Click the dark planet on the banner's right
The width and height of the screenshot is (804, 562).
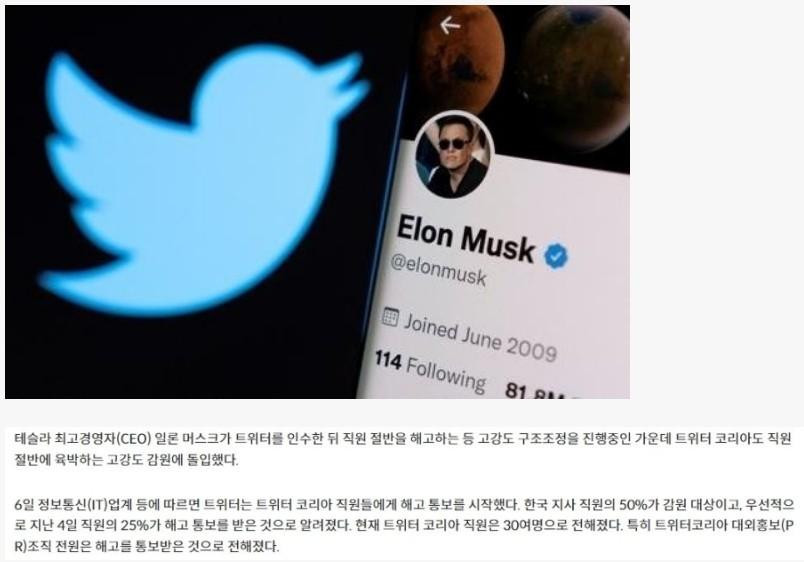pyautogui.click(x=577, y=77)
